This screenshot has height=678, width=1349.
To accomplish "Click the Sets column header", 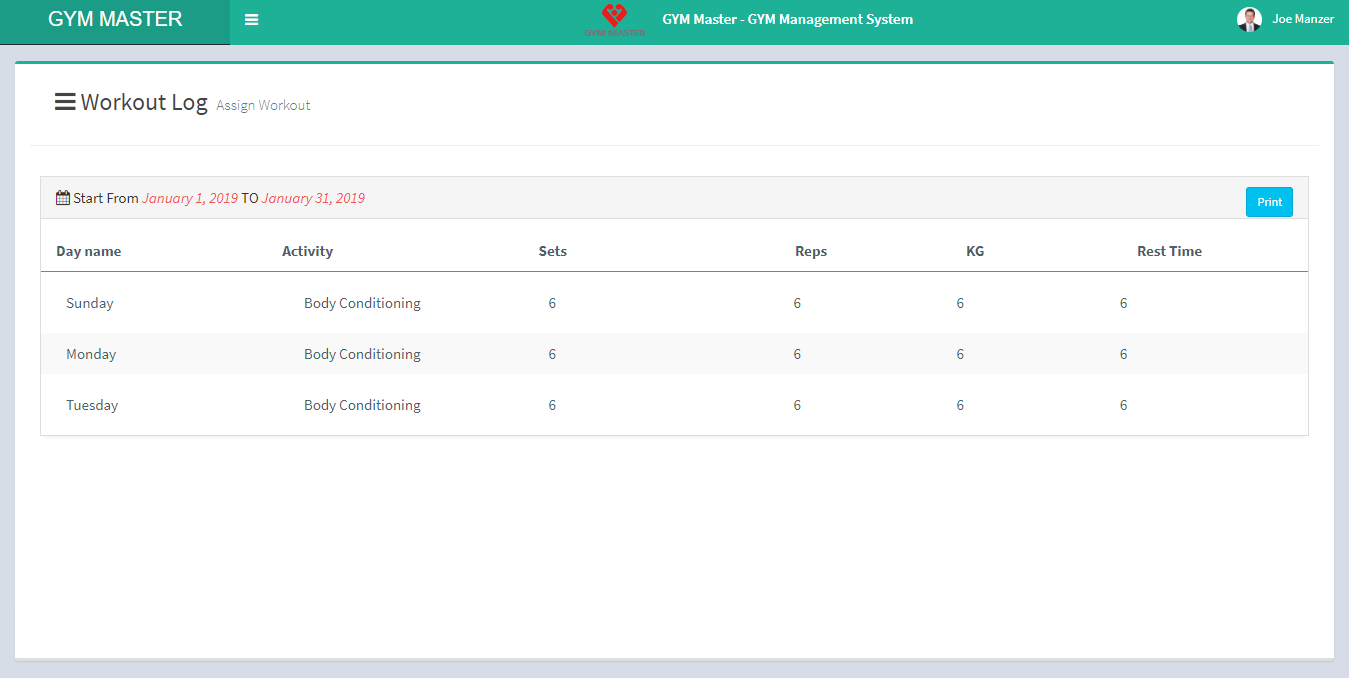I will click(x=552, y=252).
